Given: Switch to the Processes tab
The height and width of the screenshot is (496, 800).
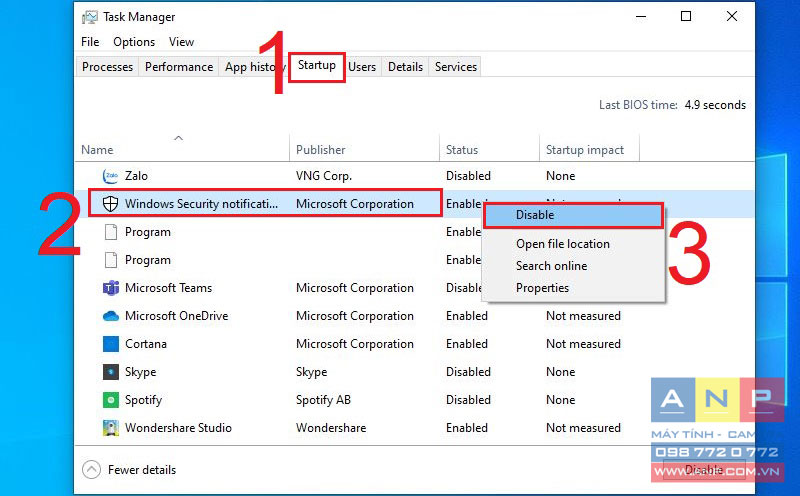Looking at the screenshot, I should (x=107, y=67).
